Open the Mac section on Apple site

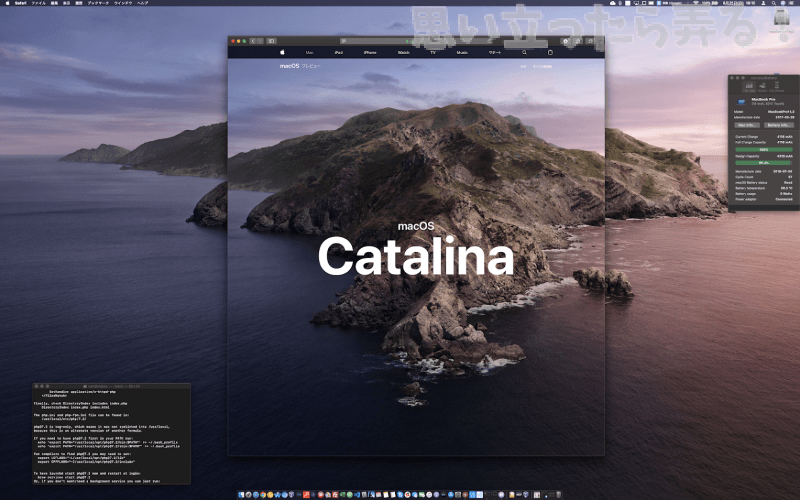tap(309, 53)
